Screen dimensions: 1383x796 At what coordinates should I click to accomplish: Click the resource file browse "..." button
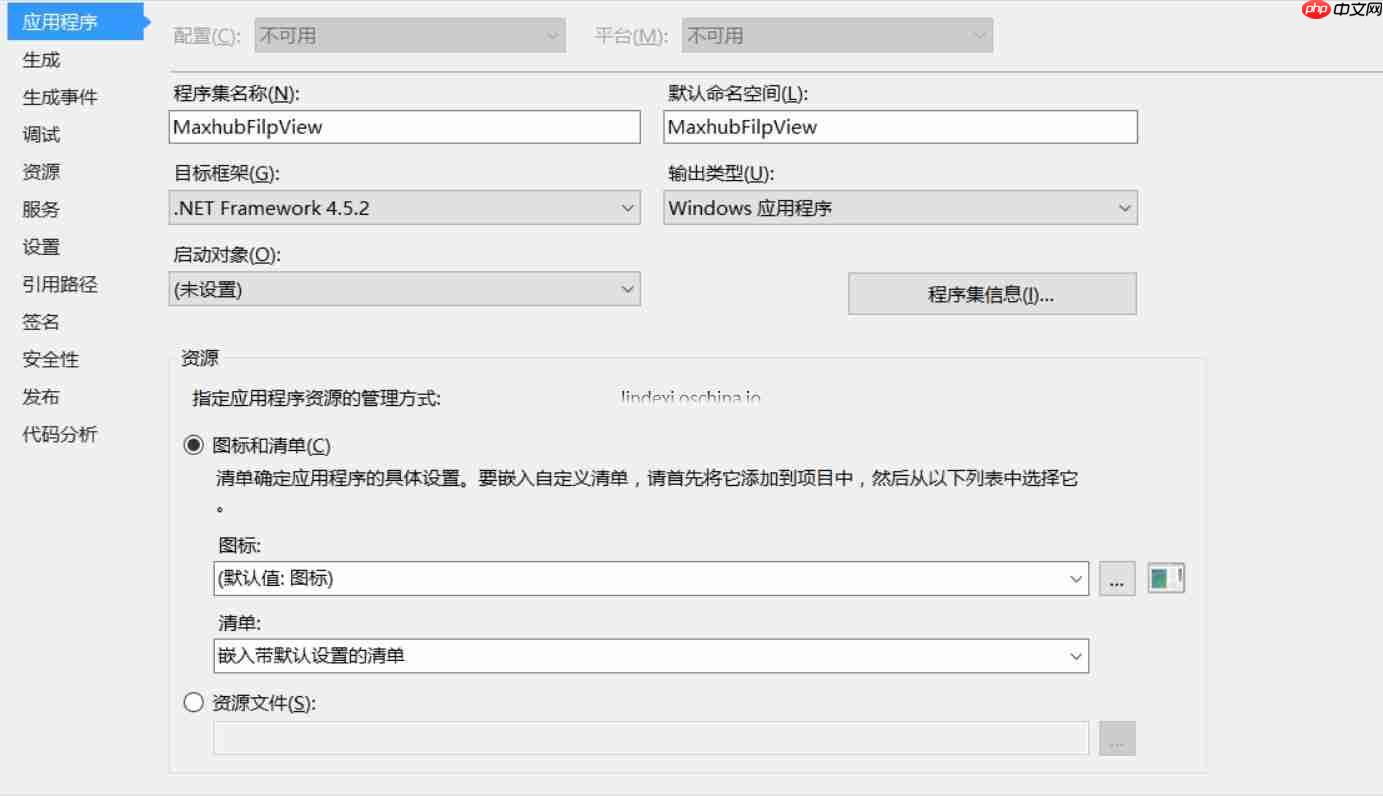point(1117,738)
